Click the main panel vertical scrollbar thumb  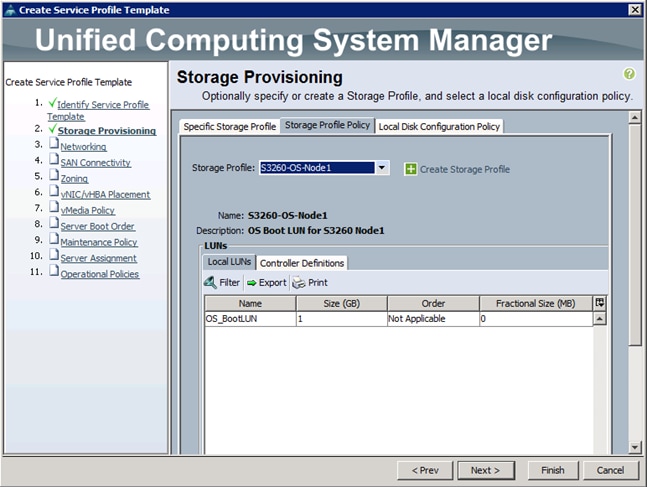point(635,234)
